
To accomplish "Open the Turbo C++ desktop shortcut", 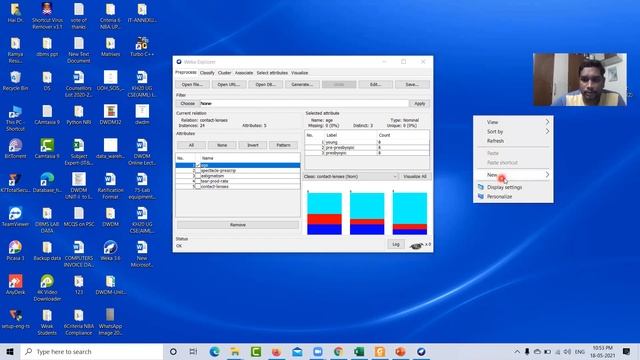I will (x=142, y=47).
